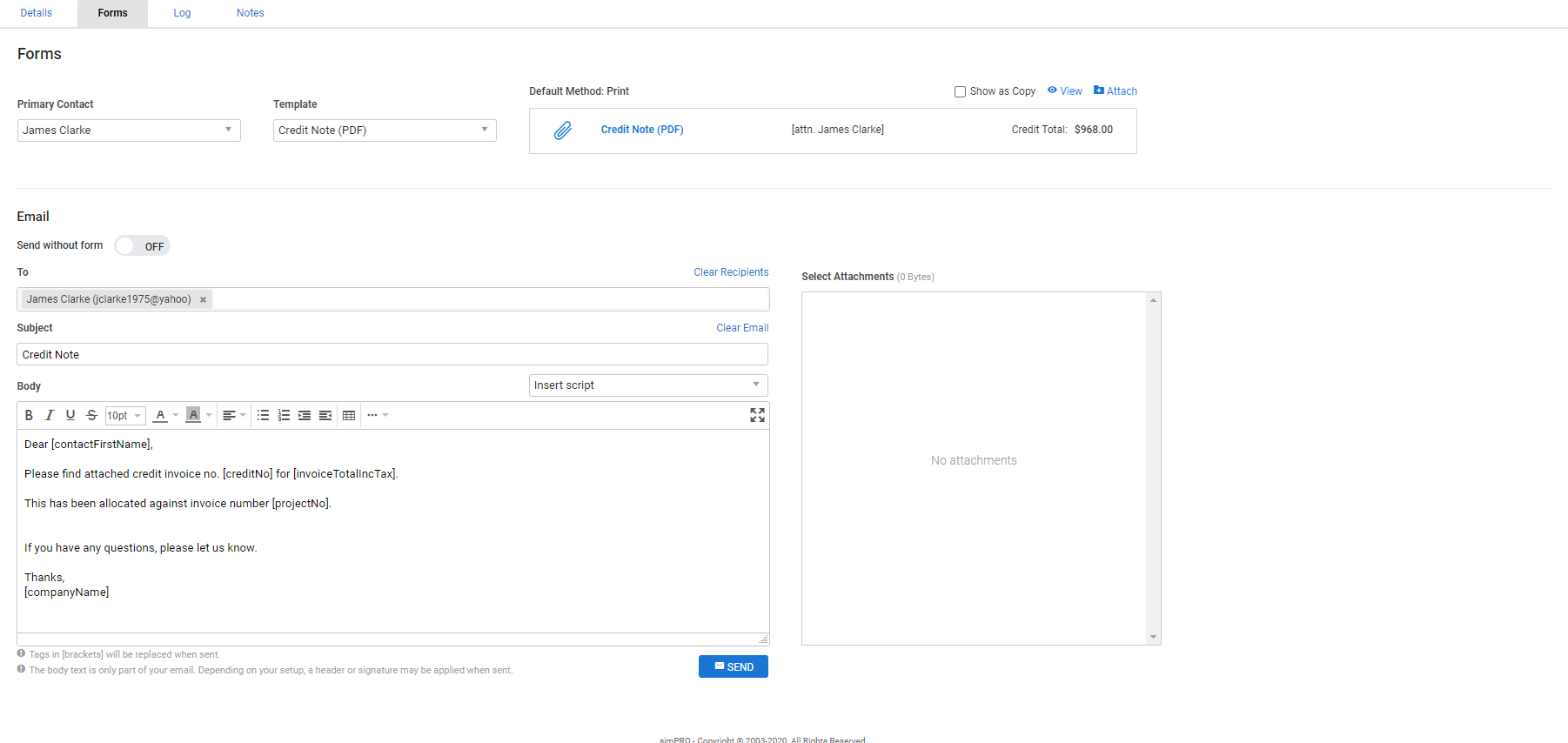Remove James Clarke from recipients
The image size is (1568, 743).
pyautogui.click(x=203, y=300)
